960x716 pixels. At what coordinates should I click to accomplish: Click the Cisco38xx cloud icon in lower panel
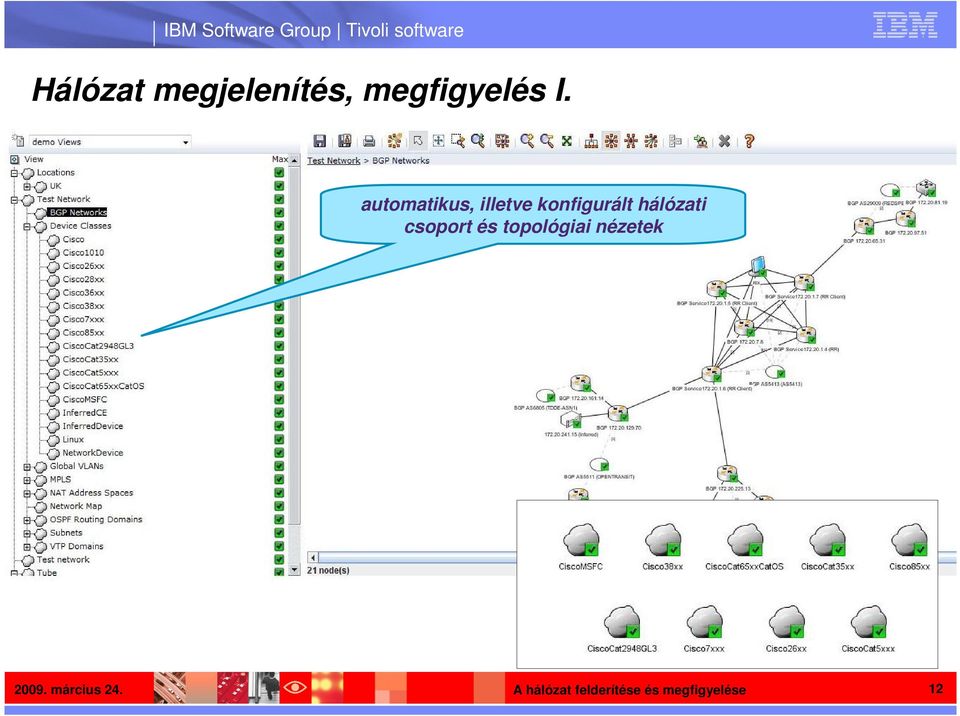[x=663, y=540]
